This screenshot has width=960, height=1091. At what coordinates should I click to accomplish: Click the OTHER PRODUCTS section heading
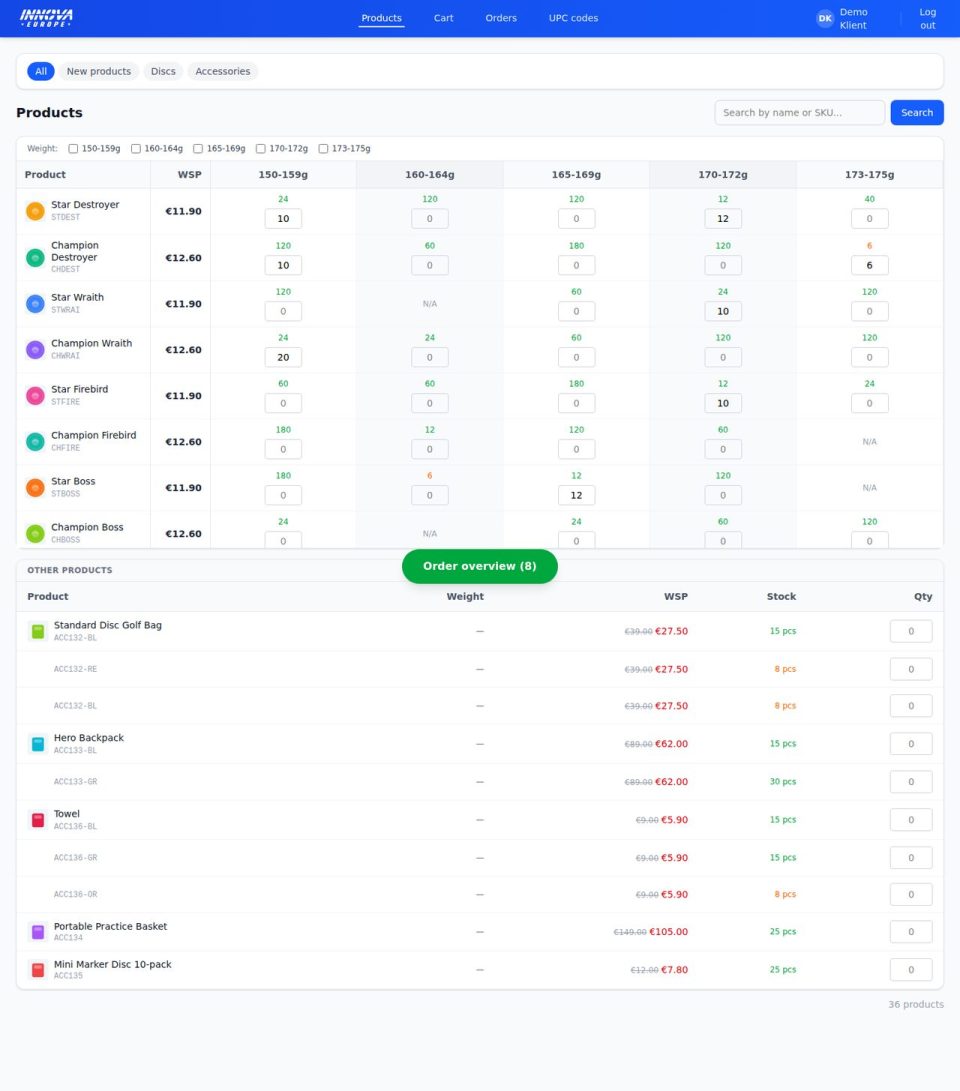click(70, 570)
